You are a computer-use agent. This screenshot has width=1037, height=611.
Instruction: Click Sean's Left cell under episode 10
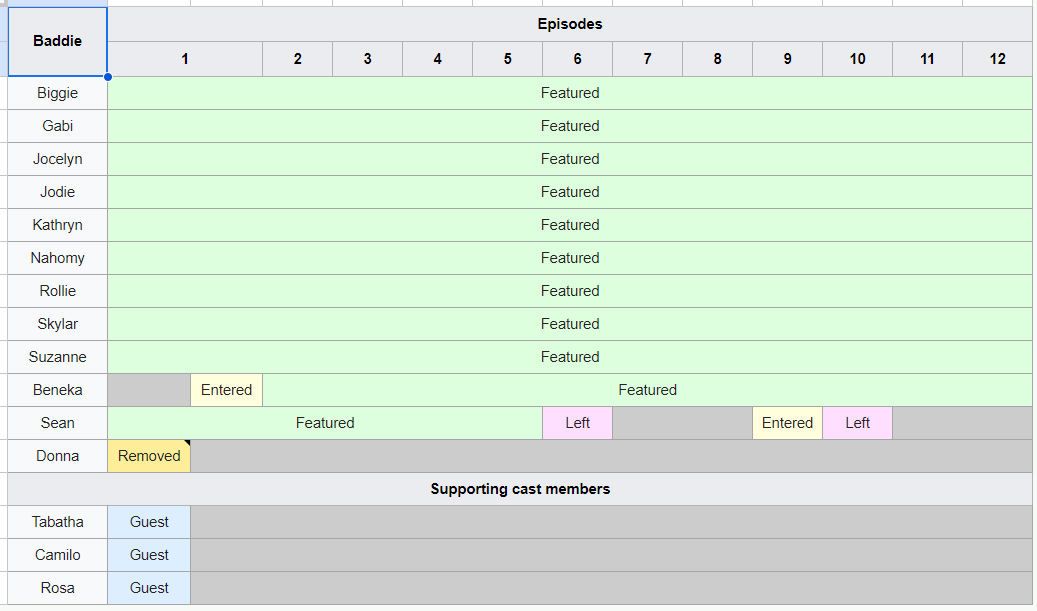click(857, 423)
